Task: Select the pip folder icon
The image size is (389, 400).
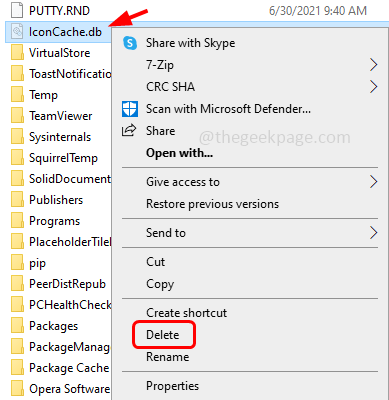Action: [x=17, y=263]
